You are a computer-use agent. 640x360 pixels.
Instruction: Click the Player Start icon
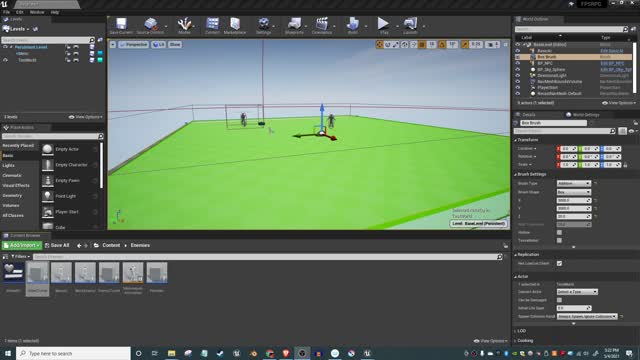47,212
